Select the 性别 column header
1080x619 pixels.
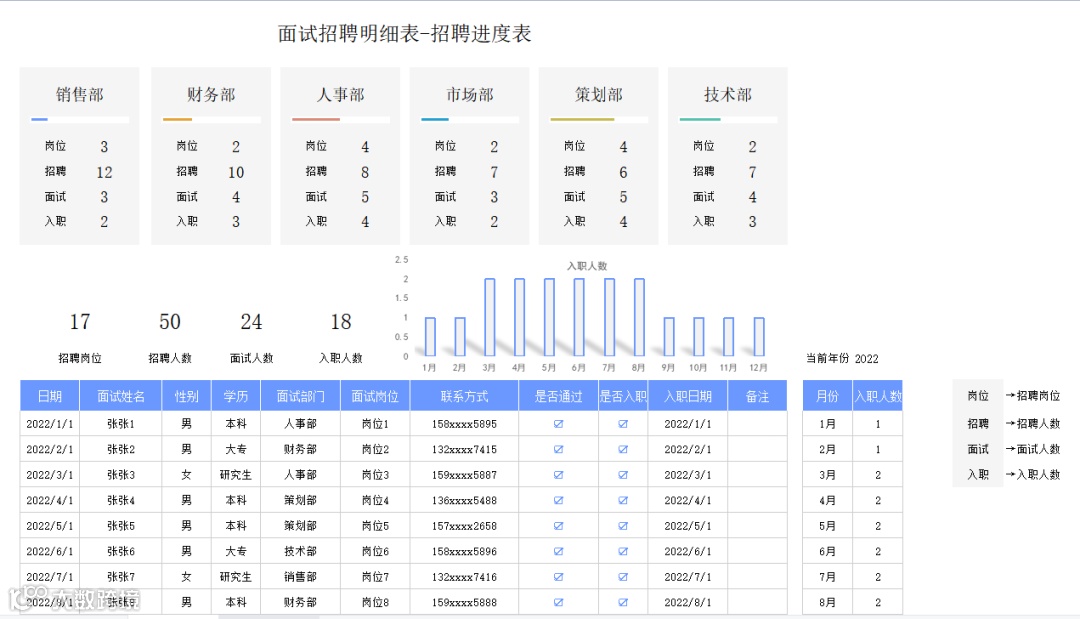186,396
